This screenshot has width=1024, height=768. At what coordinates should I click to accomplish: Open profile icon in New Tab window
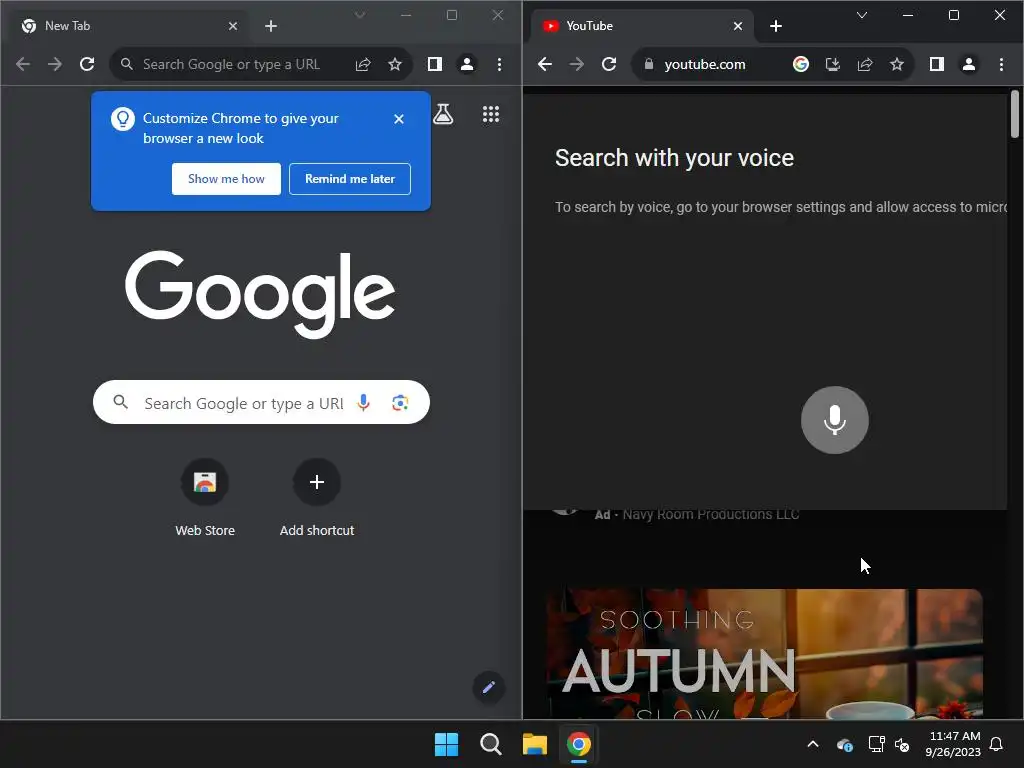click(467, 64)
